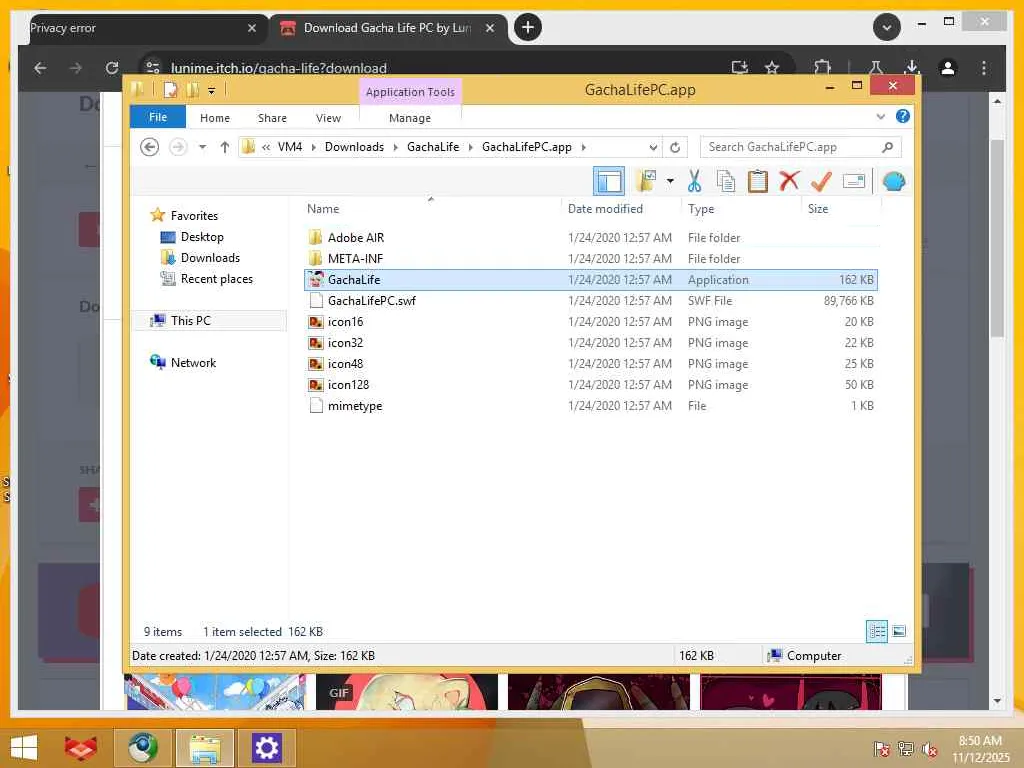Image resolution: width=1024 pixels, height=768 pixels.
Task: Click GachaLife in the address breadcrumb
Action: pyautogui.click(x=433, y=147)
